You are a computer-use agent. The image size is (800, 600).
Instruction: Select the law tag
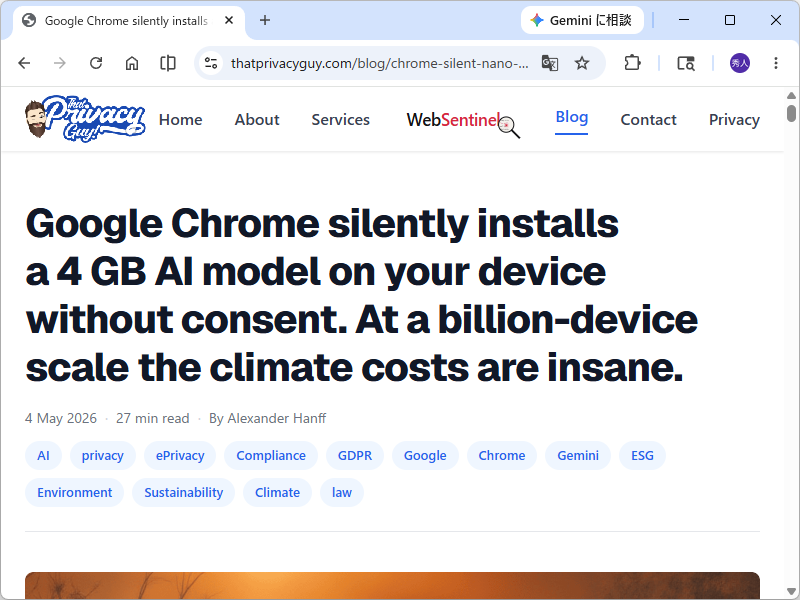(x=342, y=492)
